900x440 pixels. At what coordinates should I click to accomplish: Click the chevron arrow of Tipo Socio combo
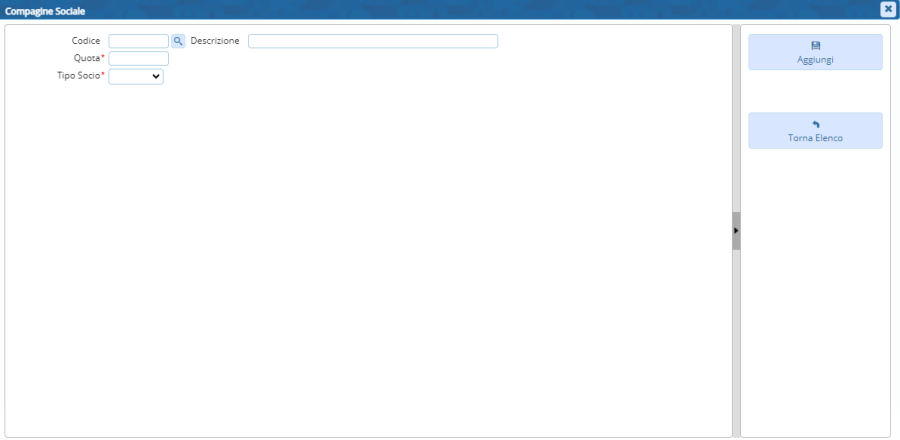tap(156, 76)
